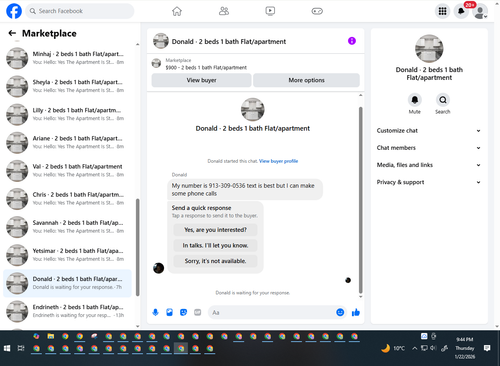
Task: Open Lilly conversation in the list
Action: (x=67, y=114)
